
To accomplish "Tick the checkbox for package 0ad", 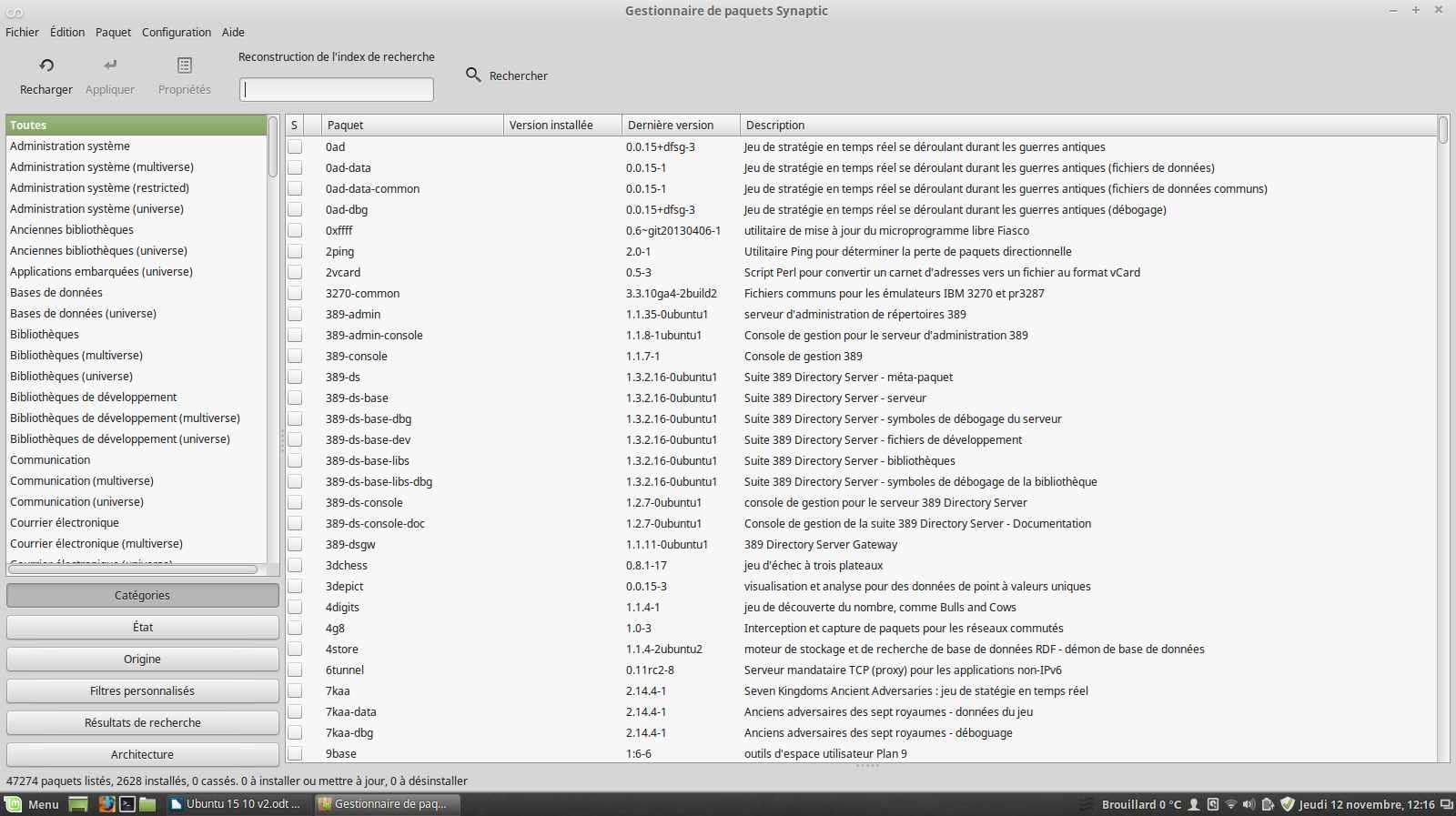I will tap(295, 146).
